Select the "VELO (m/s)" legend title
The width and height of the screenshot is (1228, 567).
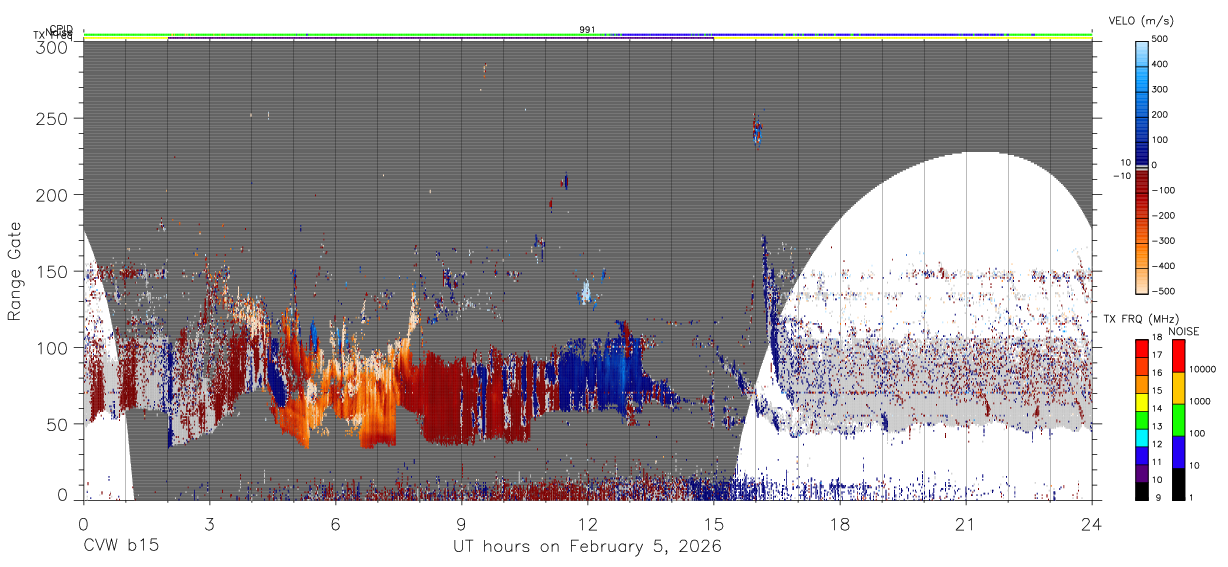1142,21
